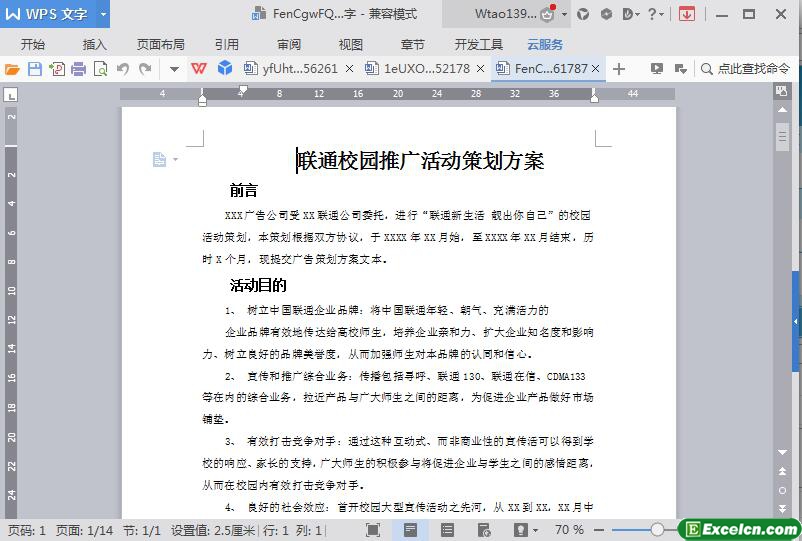Image resolution: width=802 pixels, height=541 pixels.
Task: Switch to outline view in status bar
Action: click(x=448, y=530)
